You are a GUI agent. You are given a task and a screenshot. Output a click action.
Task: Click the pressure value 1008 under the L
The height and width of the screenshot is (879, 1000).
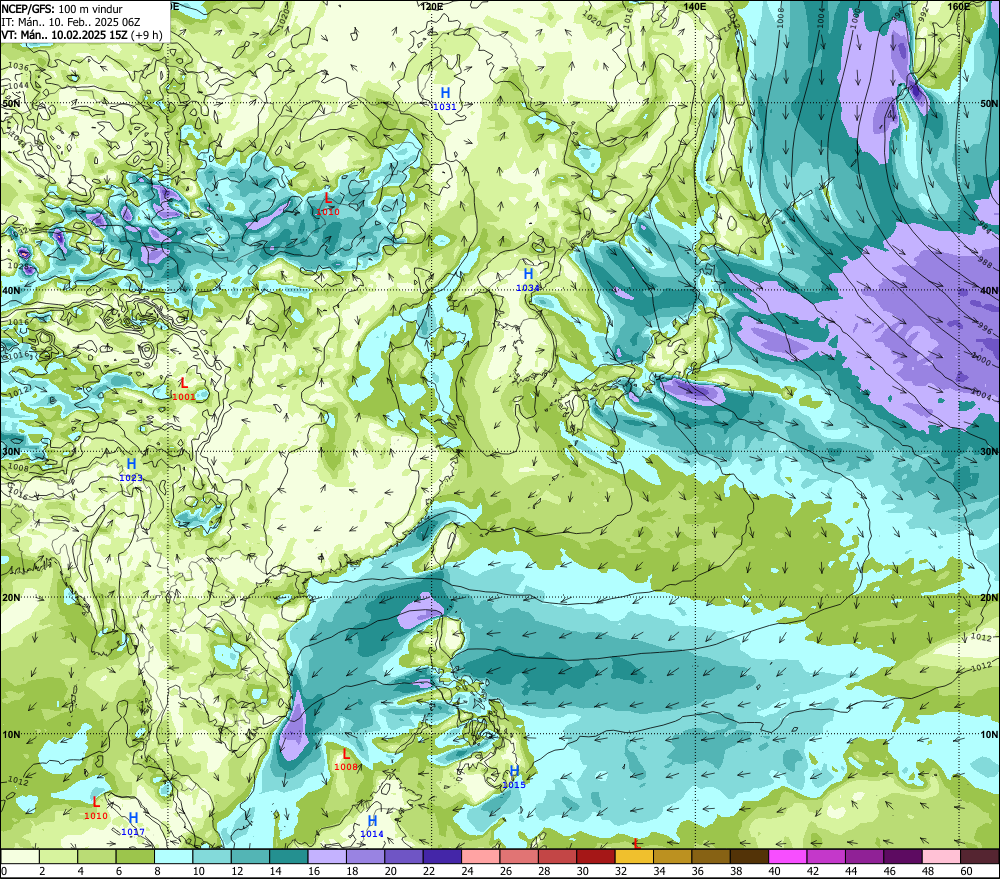point(346,767)
